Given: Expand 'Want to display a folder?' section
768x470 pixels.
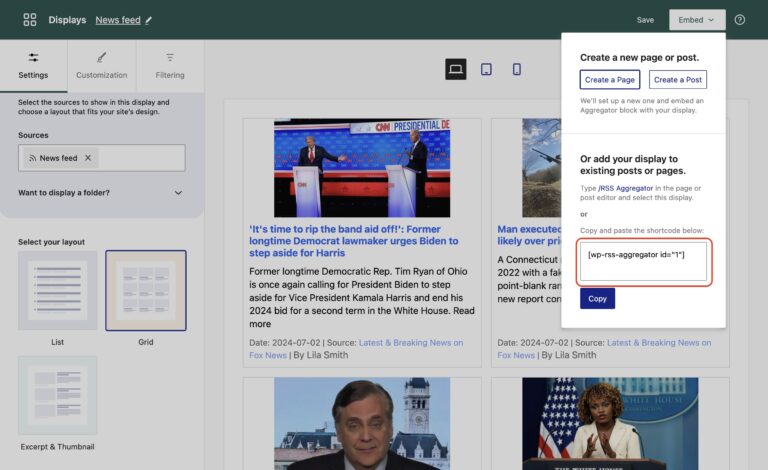Looking at the screenshot, I should pos(101,193).
